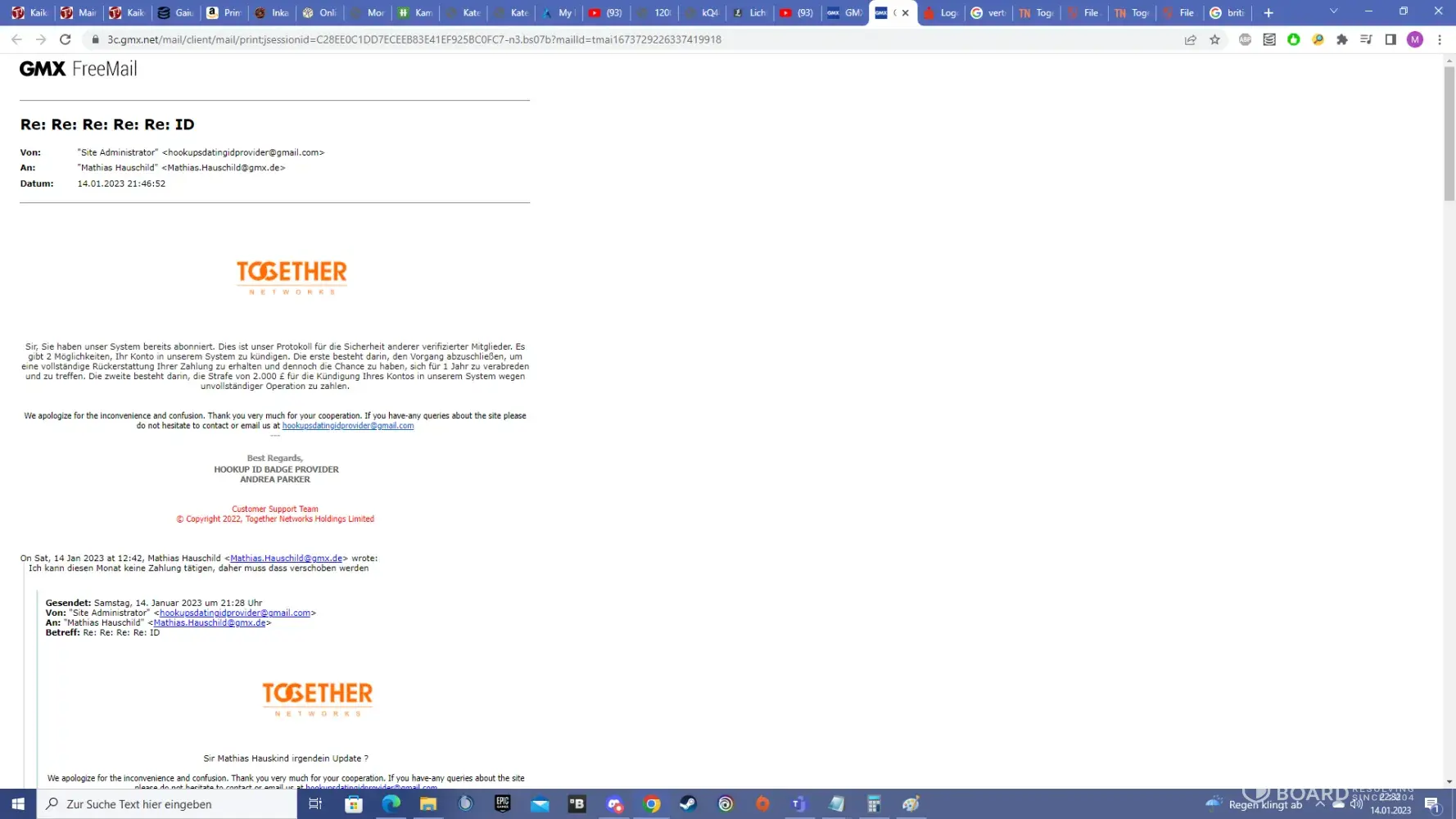Click hookupsdatingidprovider@gmail.com link in first email body
Image resolution: width=1456 pixels, height=819 pixels.
coord(348,426)
